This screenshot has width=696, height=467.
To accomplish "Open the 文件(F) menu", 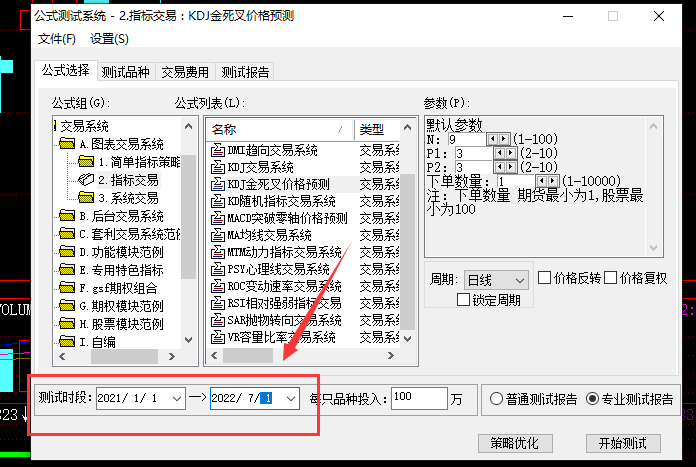I will 57,39.
